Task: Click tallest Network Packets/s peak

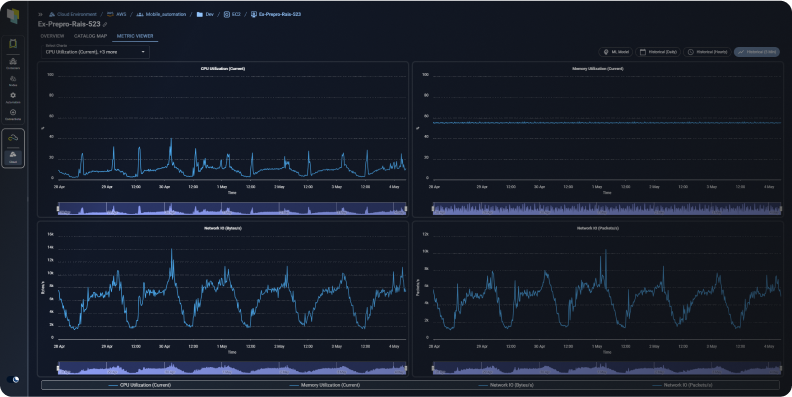Action: [x=606, y=251]
